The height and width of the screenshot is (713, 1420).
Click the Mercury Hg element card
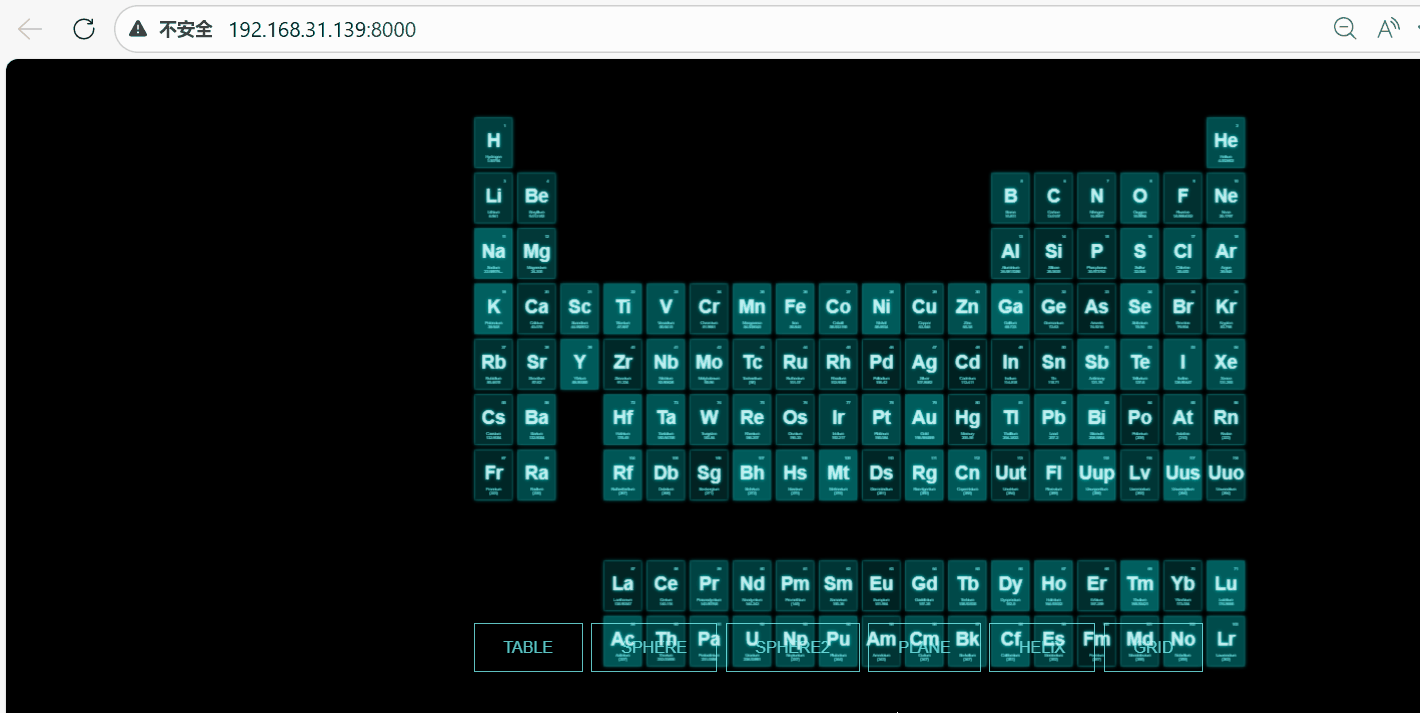pyautogui.click(x=968, y=420)
